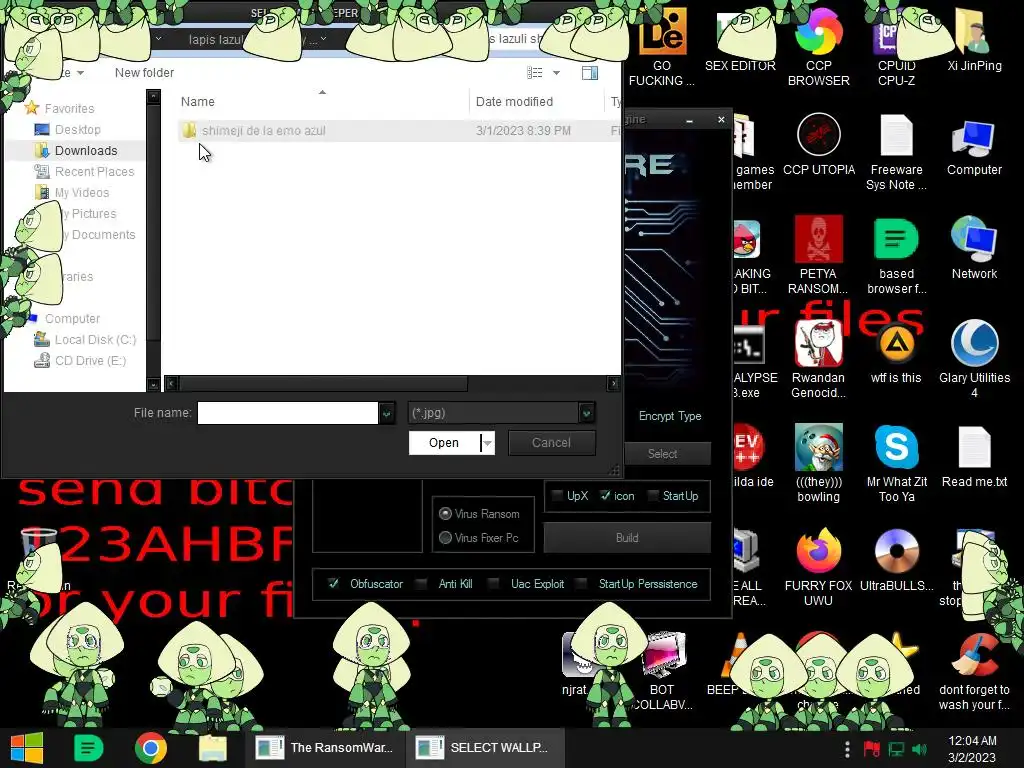Switch to The RansomWar taskbar window
This screenshot has width=1024, height=768.
click(x=325, y=748)
